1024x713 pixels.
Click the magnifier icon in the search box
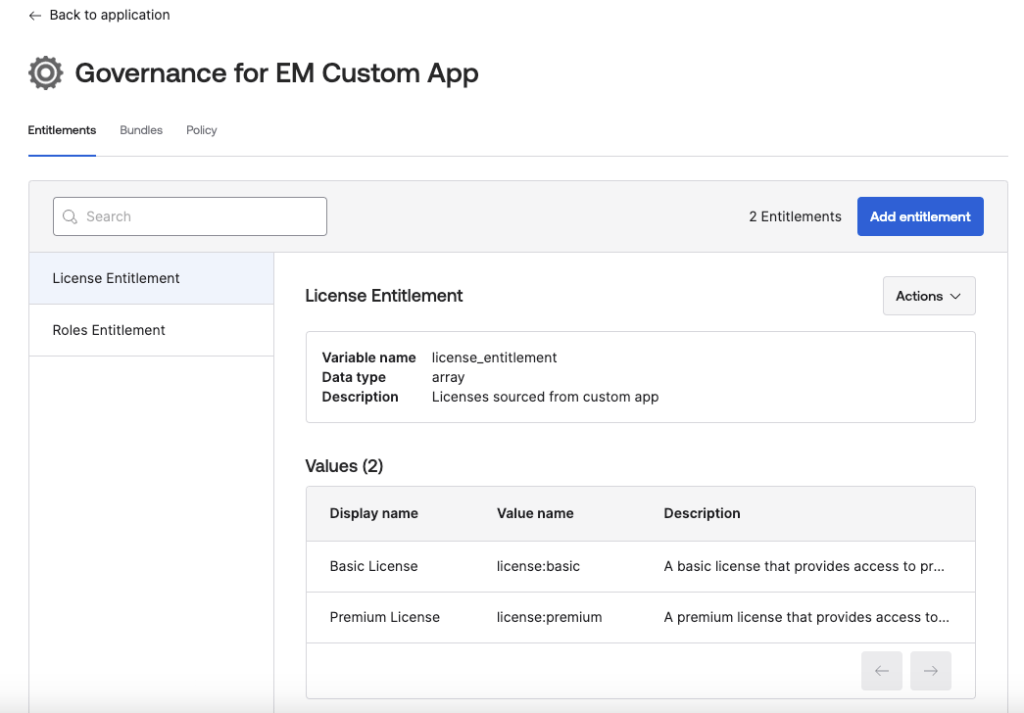69,216
